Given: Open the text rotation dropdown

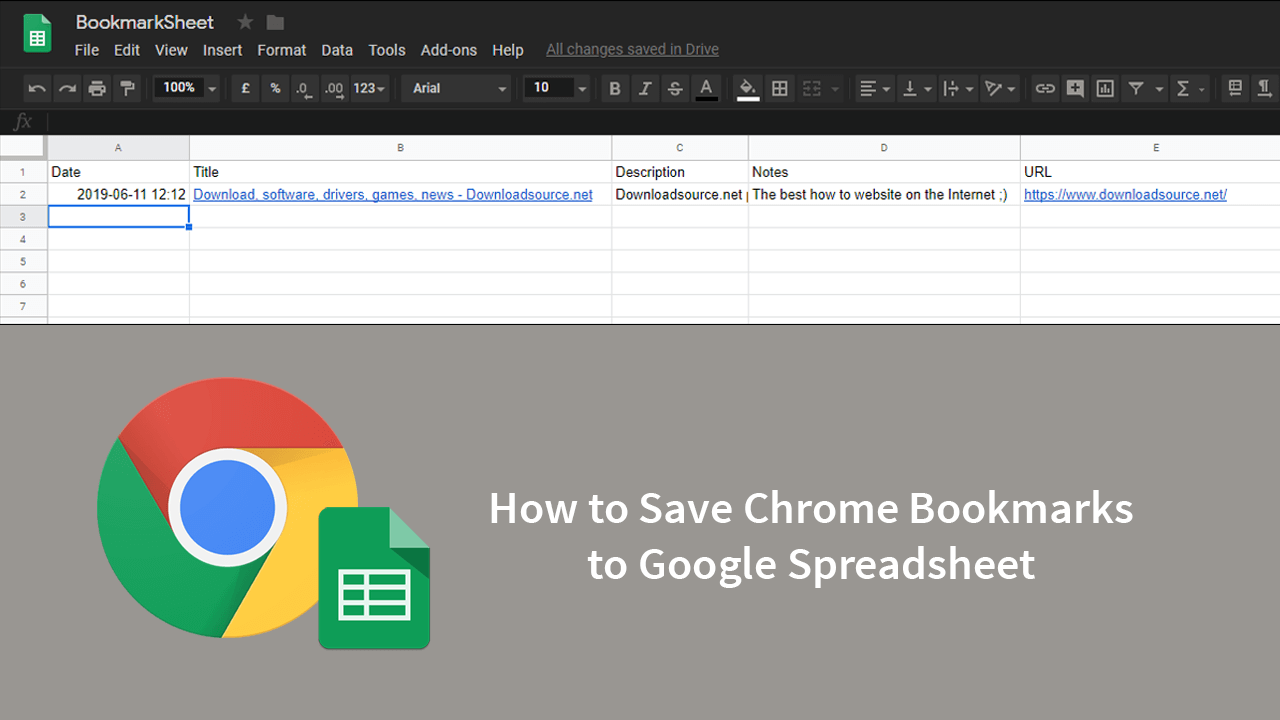Looking at the screenshot, I should coord(1000,88).
